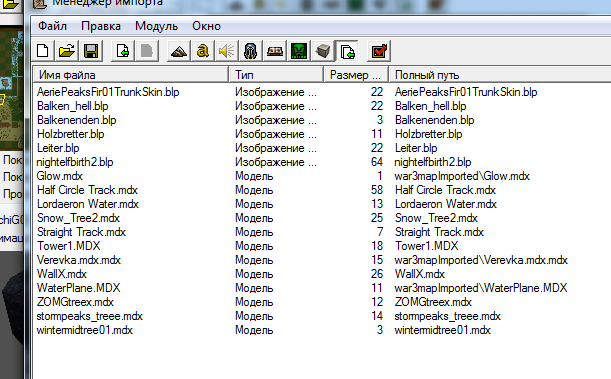The image size is (611, 379).
Task: Click the Модель type cell for Tower1.MDX
Action: tap(254, 246)
